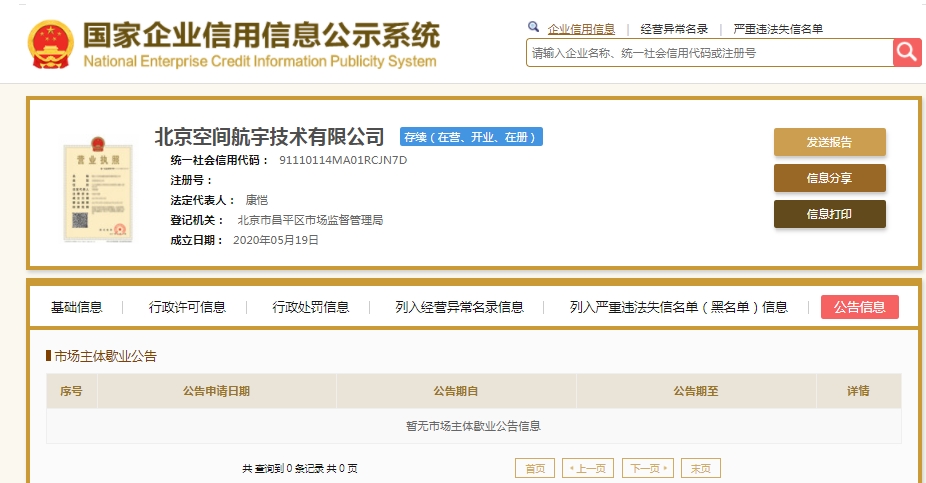Go to first page with 首页

point(535,468)
